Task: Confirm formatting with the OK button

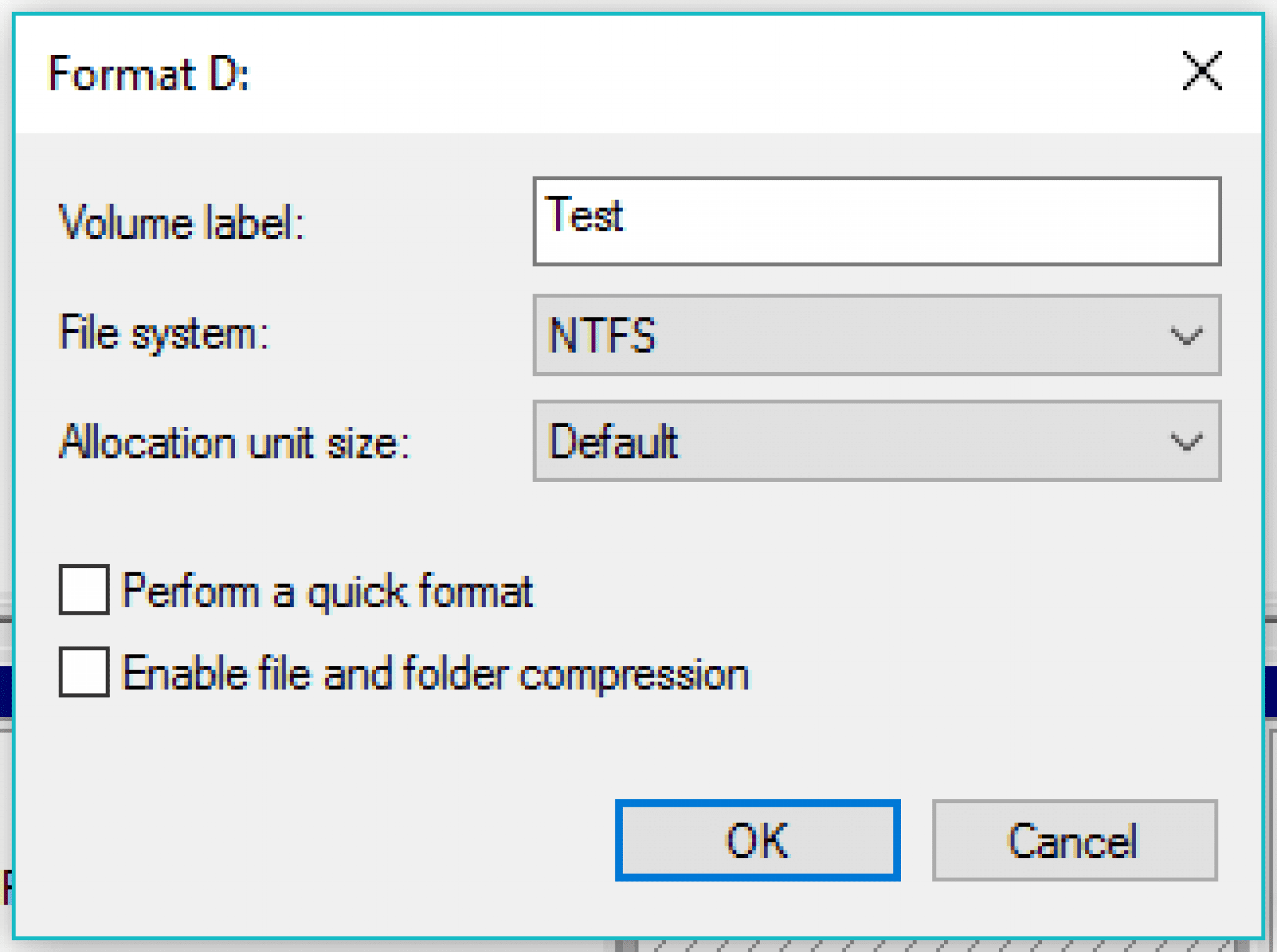Action: [758, 840]
